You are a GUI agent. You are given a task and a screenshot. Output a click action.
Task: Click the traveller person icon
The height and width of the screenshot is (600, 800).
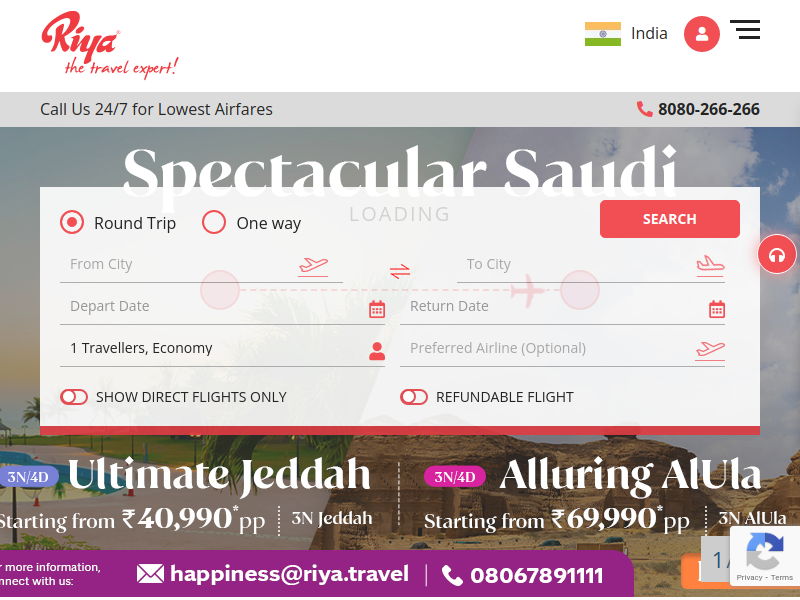(377, 351)
